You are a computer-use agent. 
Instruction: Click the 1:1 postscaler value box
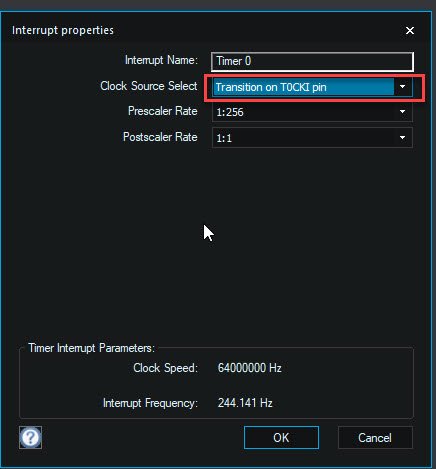[312, 138]
